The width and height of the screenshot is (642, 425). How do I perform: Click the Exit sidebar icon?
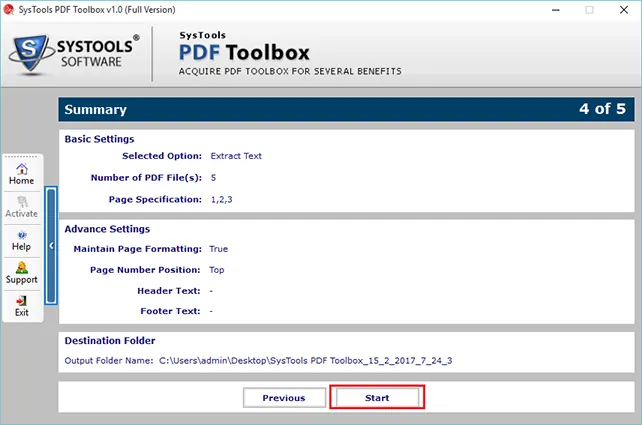(x=22, y=306)
